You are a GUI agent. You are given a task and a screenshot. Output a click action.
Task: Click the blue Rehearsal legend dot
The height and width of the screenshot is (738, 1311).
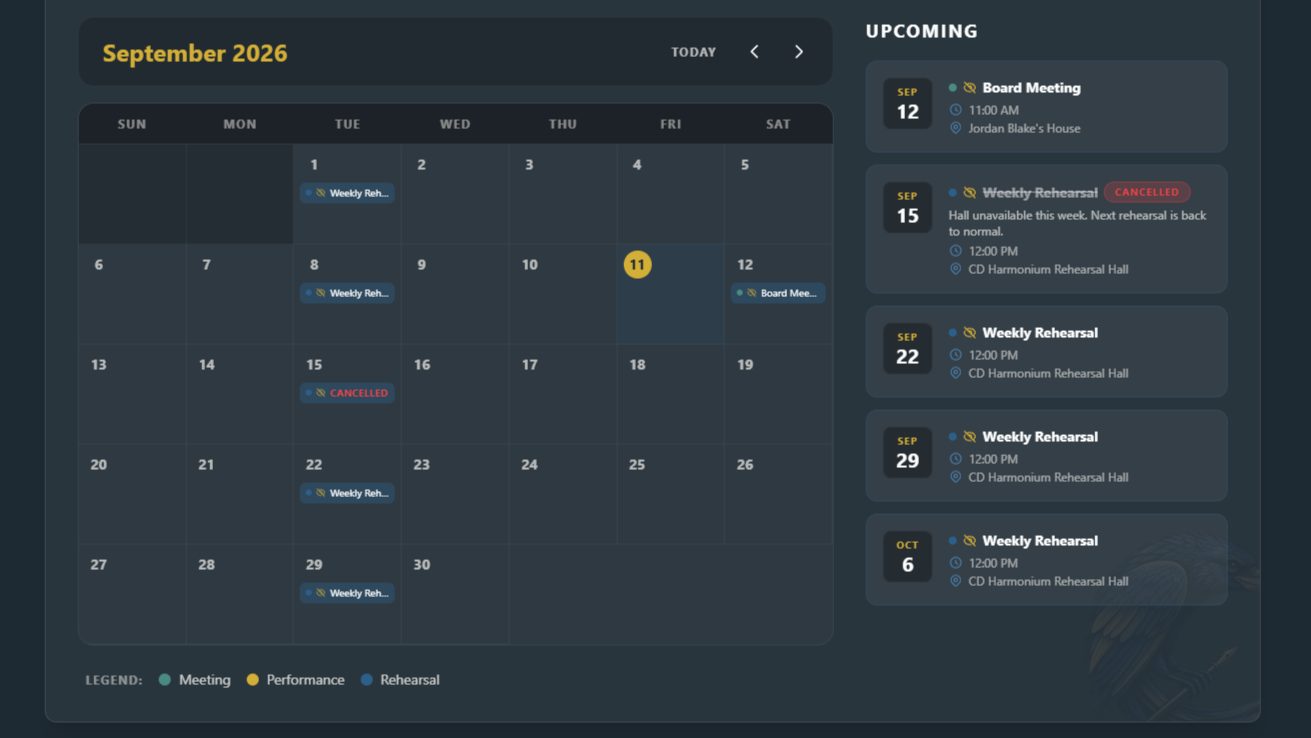click(366, 680)
